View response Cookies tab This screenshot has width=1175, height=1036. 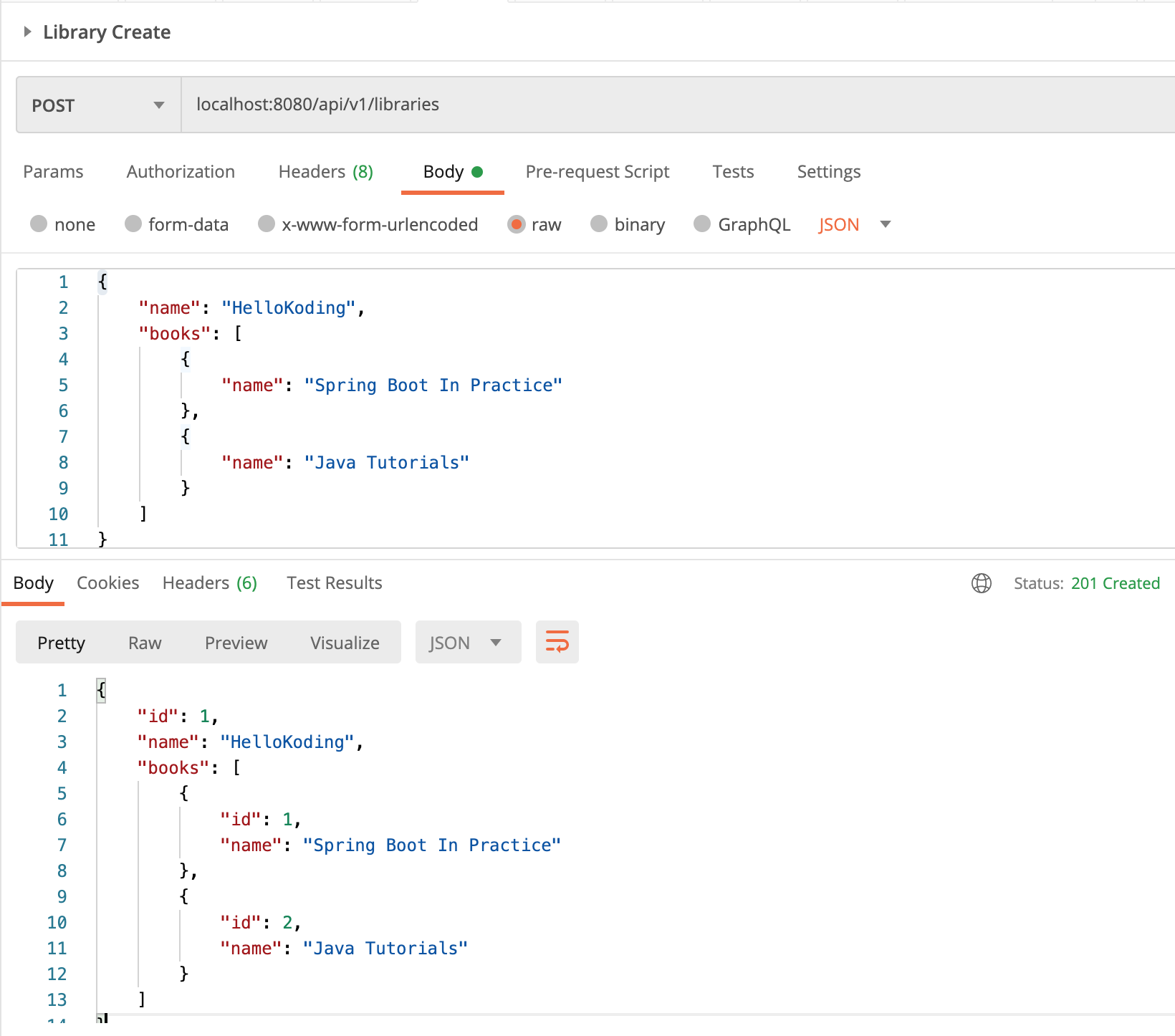tap(108, 582)
